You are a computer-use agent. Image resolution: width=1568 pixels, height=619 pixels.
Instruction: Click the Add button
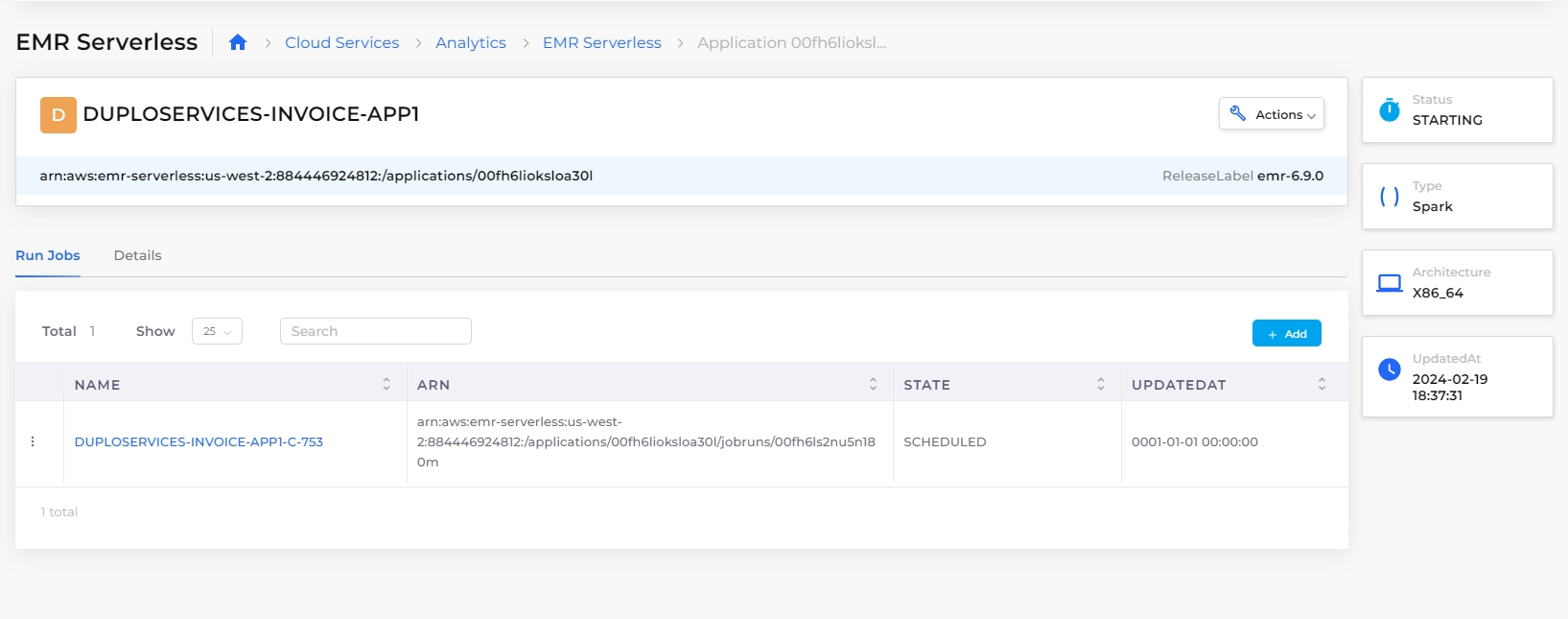tap(1287, 333)
